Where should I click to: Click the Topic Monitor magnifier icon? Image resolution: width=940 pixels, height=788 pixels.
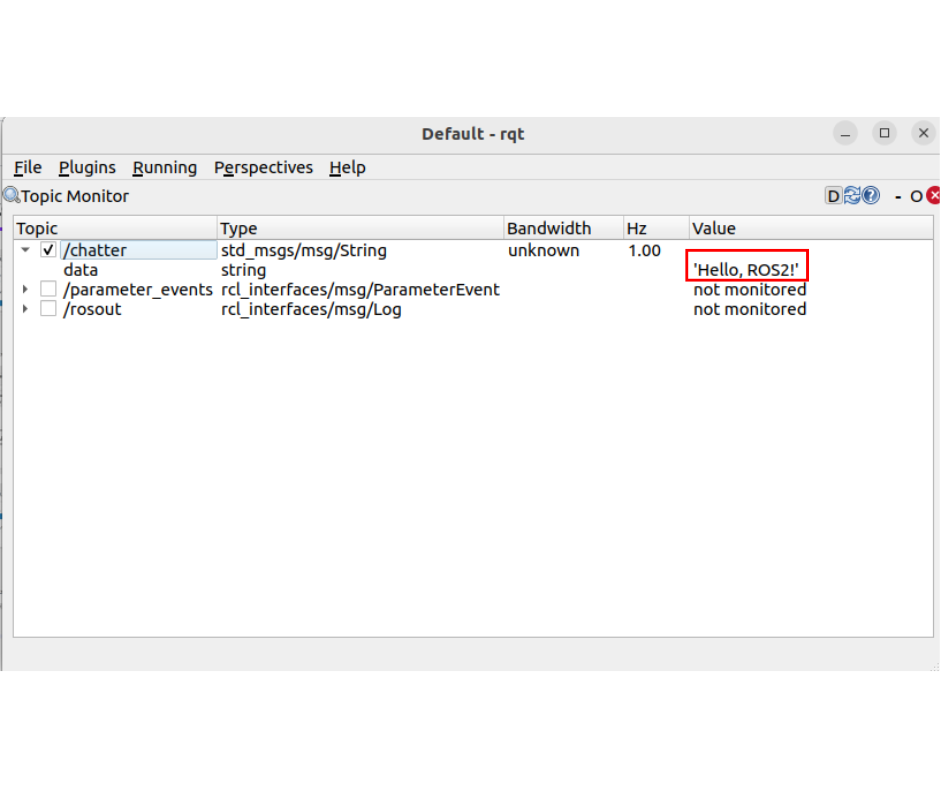click(x=11, y=196)
